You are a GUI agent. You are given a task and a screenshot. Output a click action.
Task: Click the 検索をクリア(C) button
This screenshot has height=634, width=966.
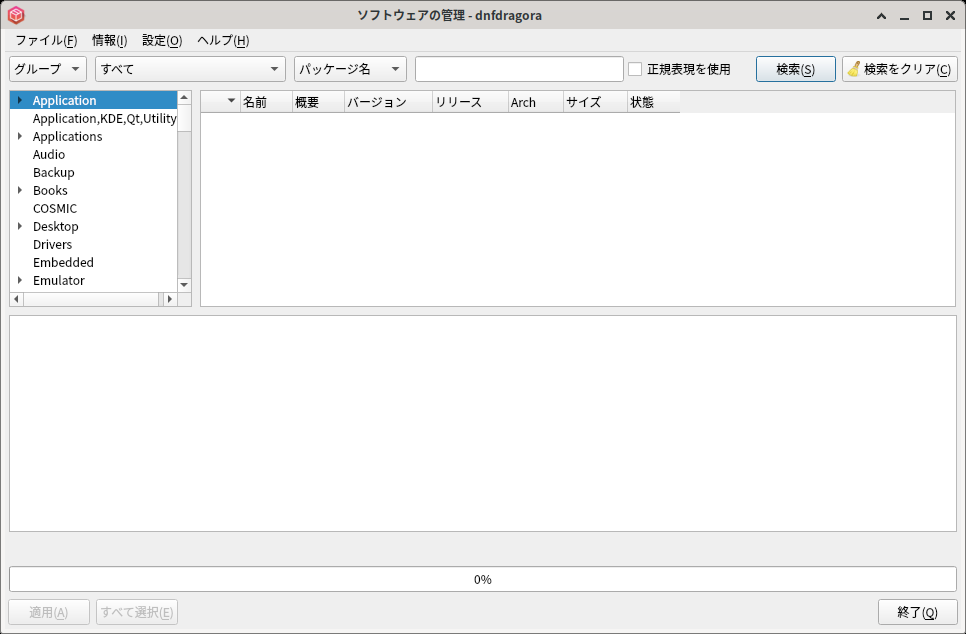click(900, 69)
